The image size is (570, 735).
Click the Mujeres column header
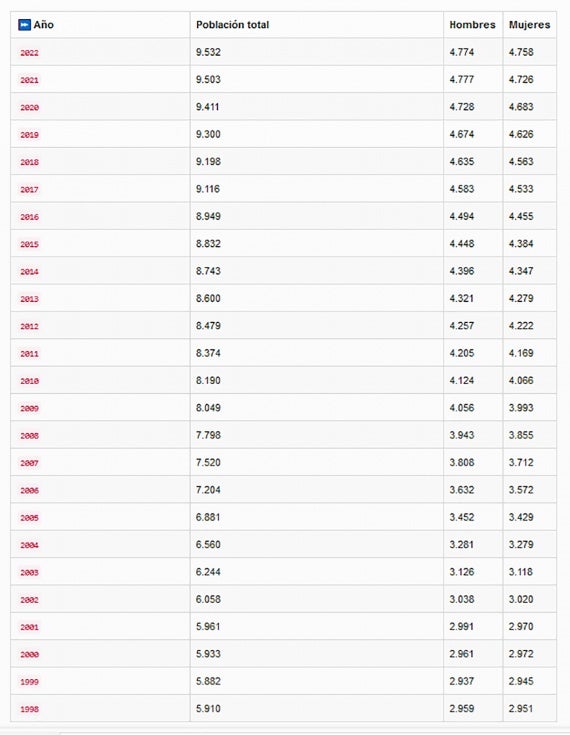530,25
